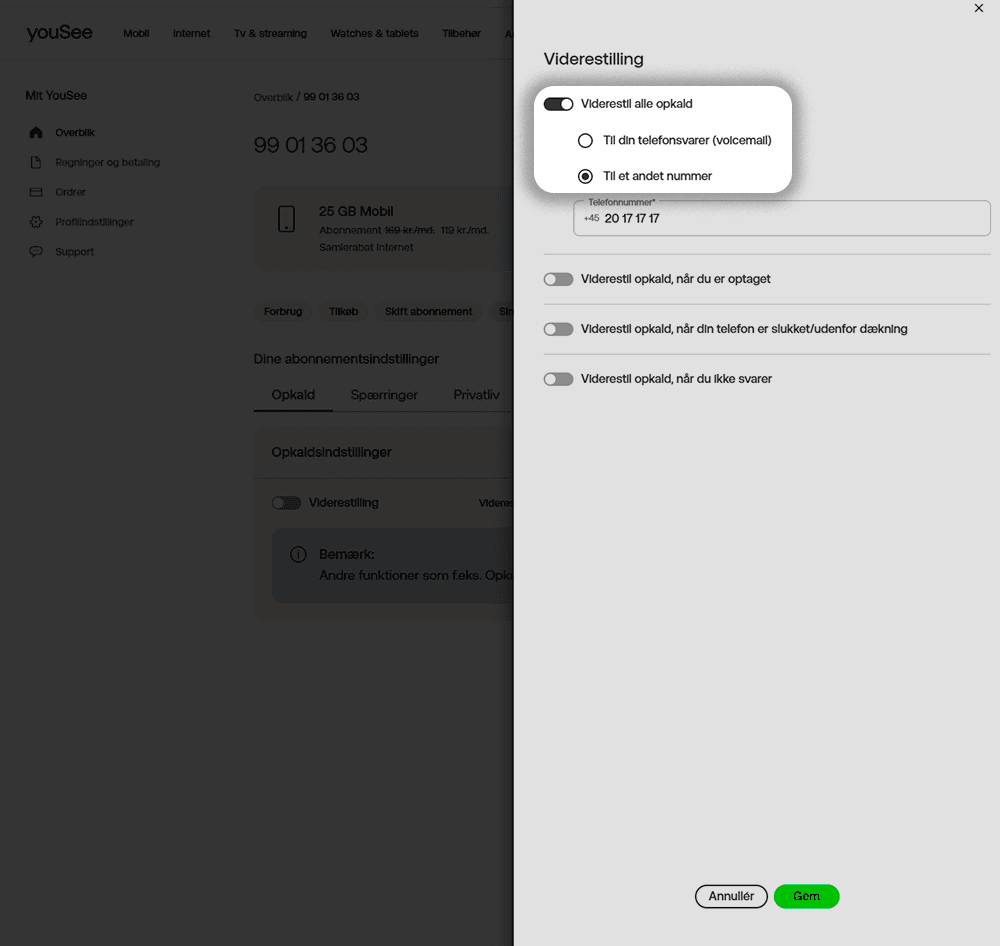The width and height of the screenshot is (1000, 946).
Task: Click the Overblik home icon in sidebar
Action: 36,133
